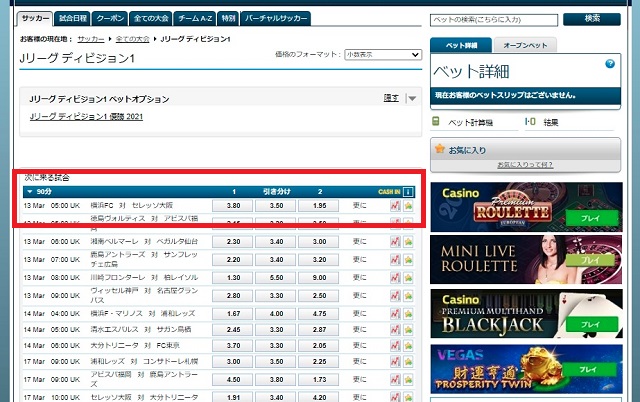Click the bet search input field
Viewport: 640px width, 402px height.
493,19
